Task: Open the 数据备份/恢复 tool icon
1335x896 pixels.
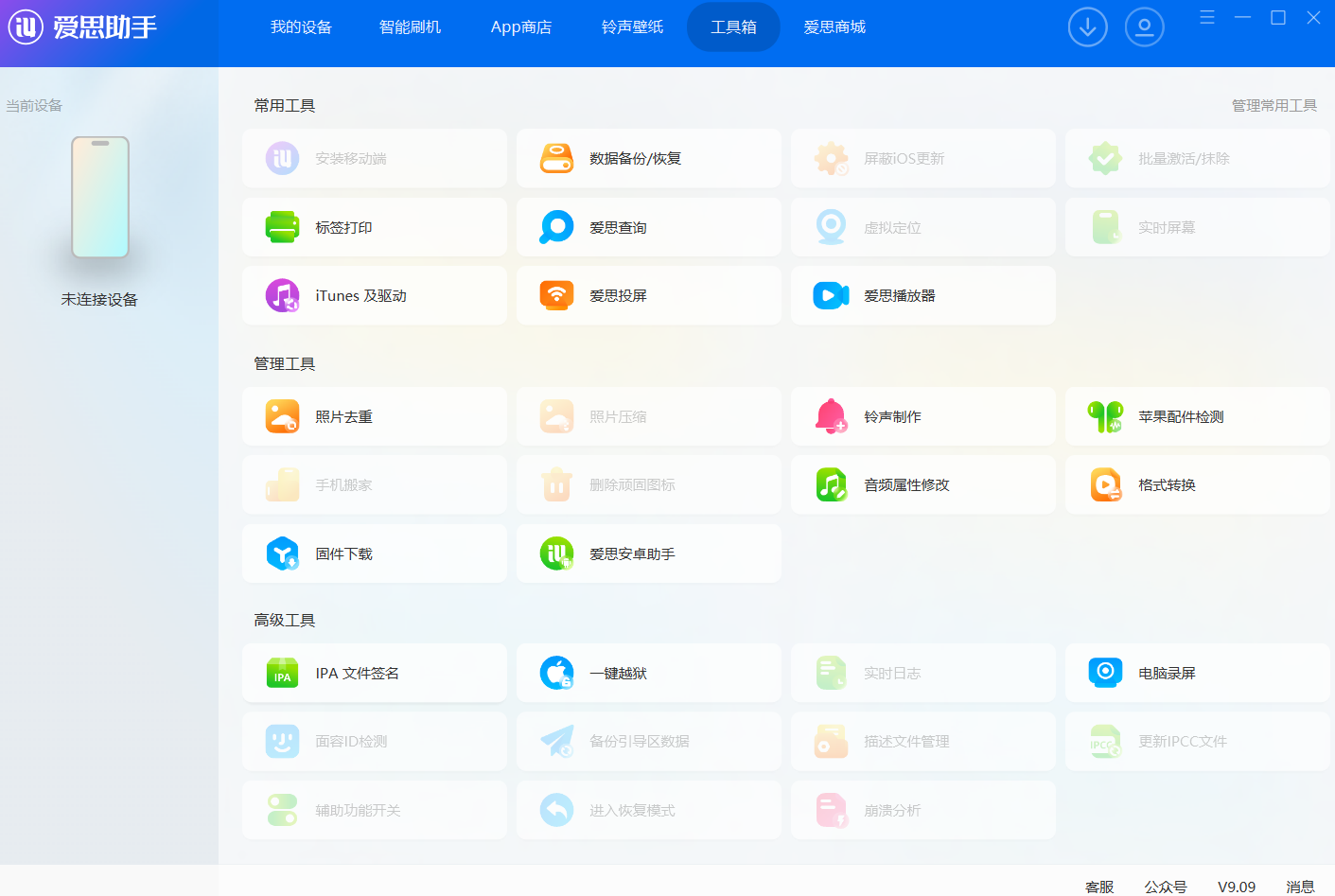Action: pos(556,159)
